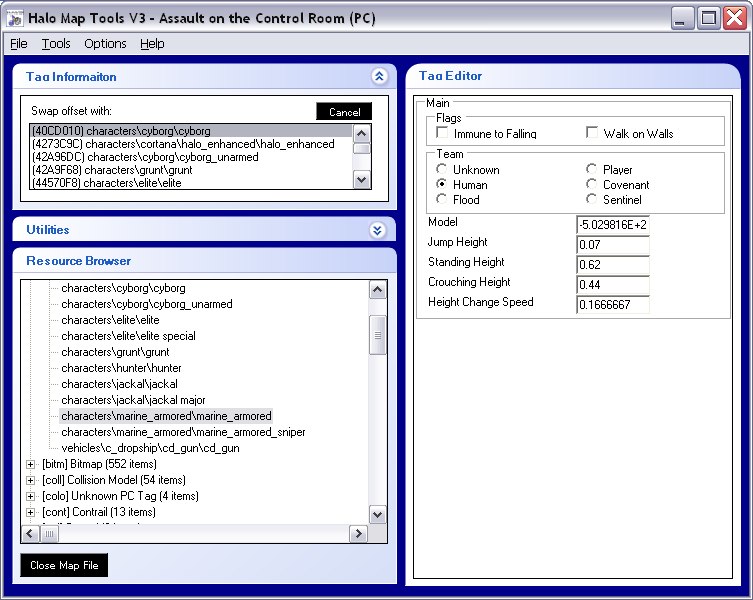Click Resource Browser scroll up arrow
This screenshot has width=753, height=600.
[377, 290]
